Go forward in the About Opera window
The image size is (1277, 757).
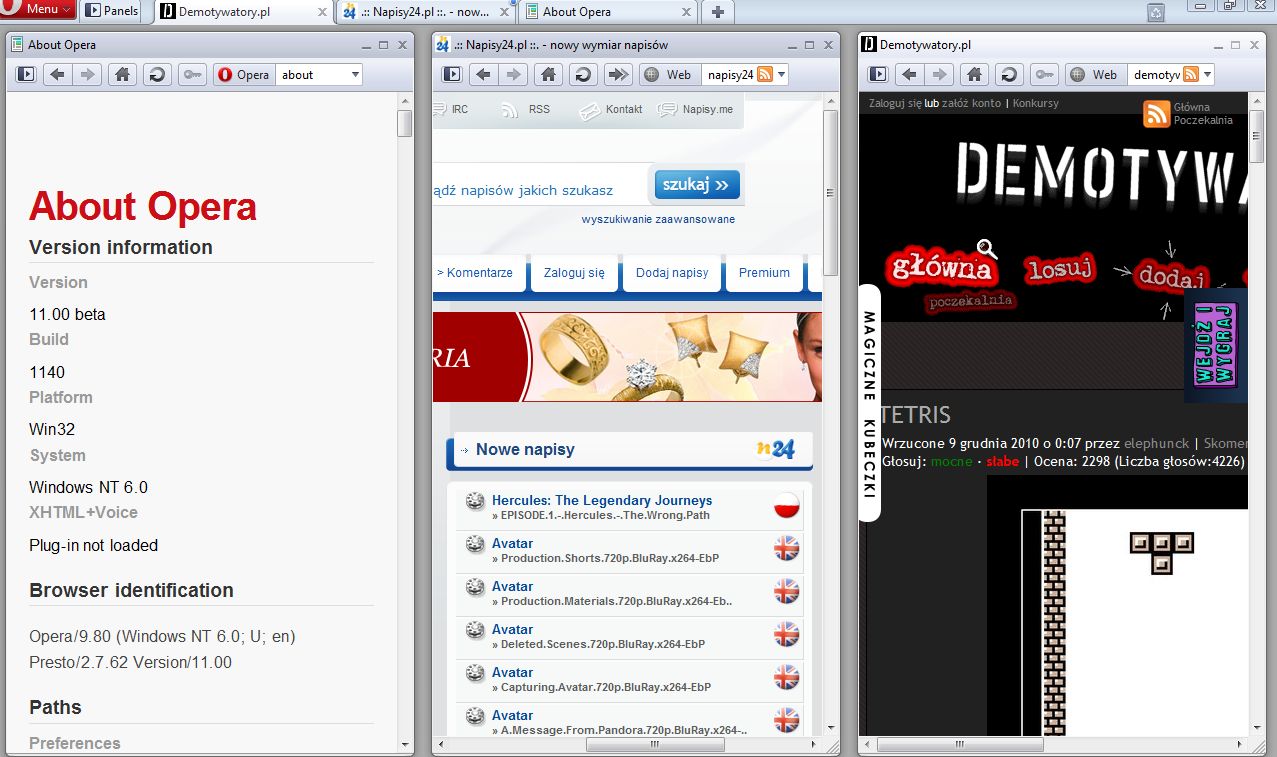pos(88,74)
